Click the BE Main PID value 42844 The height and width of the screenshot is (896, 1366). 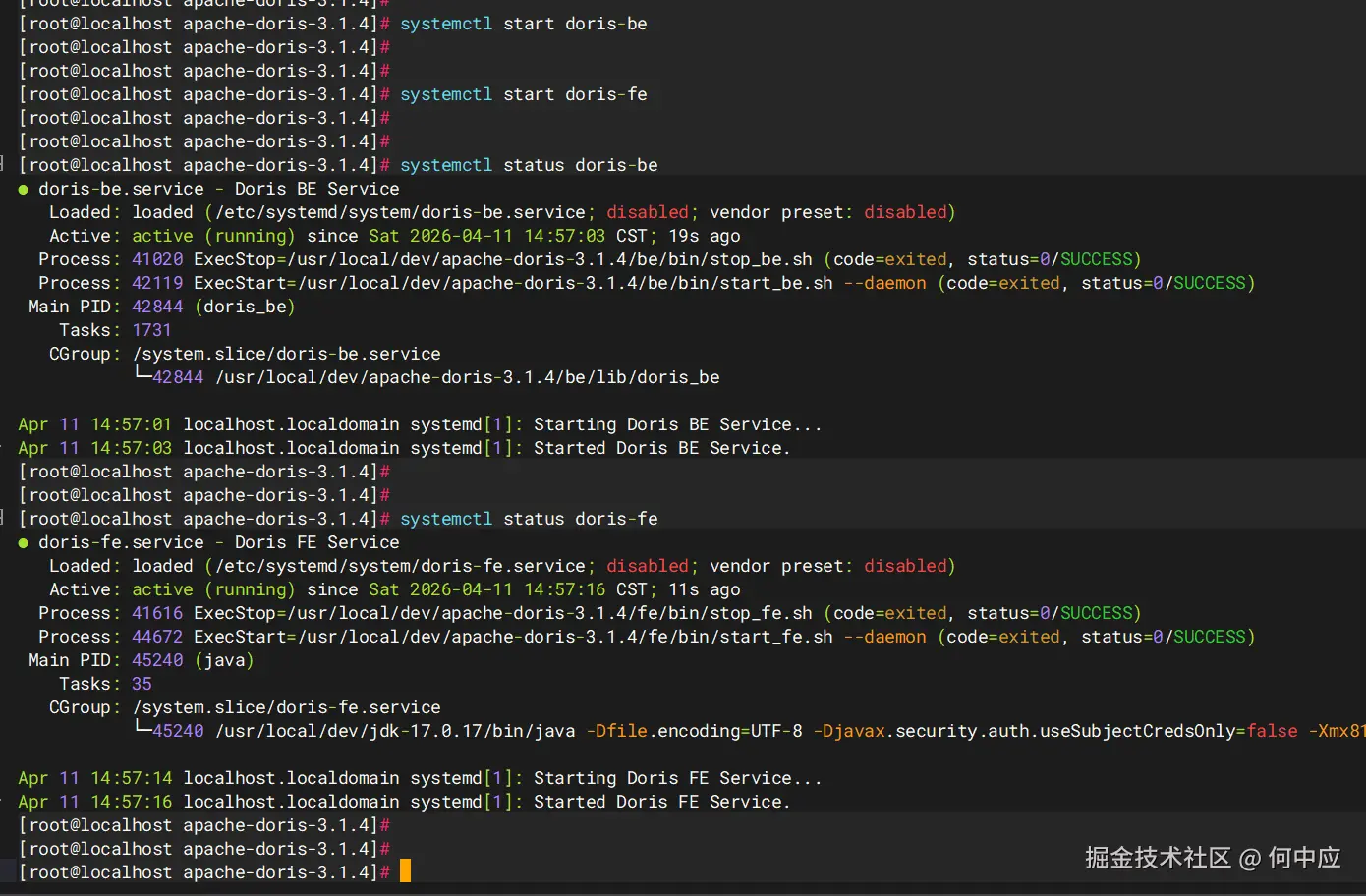click(157, 307)
